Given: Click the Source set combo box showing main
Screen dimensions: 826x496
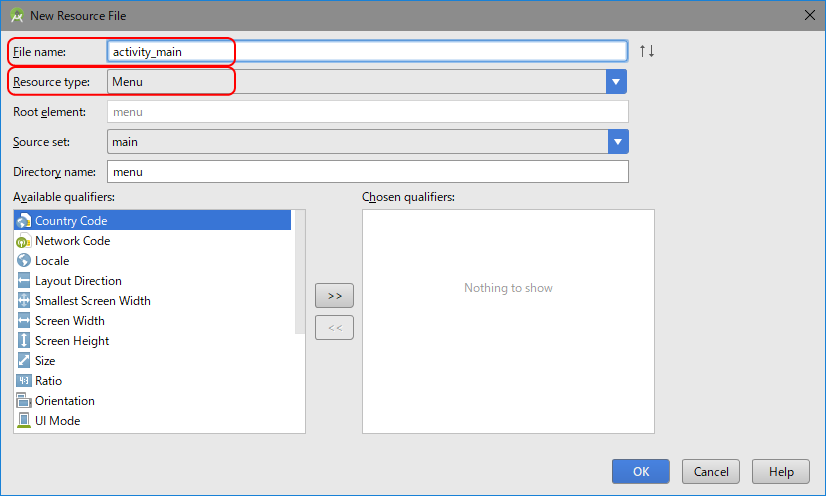Looking at the screenshot, I should click(x=368, y=142).
